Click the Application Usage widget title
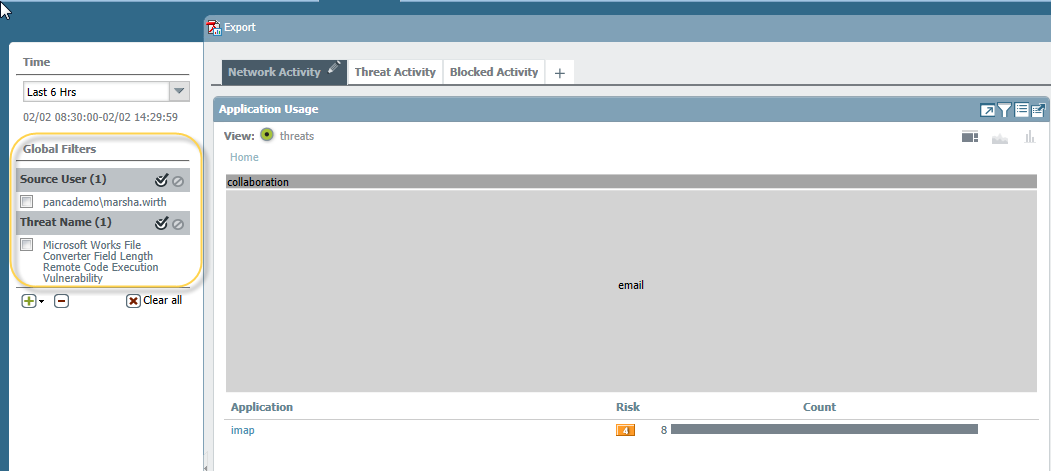The image size is (1051, 471). [269, 109]
